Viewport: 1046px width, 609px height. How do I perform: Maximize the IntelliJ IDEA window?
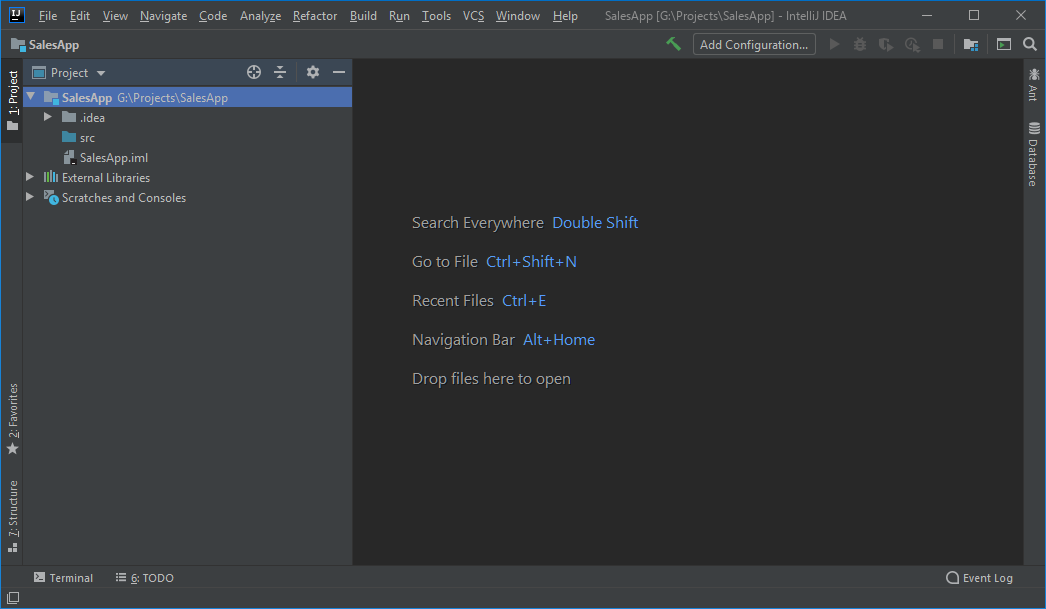974,15
